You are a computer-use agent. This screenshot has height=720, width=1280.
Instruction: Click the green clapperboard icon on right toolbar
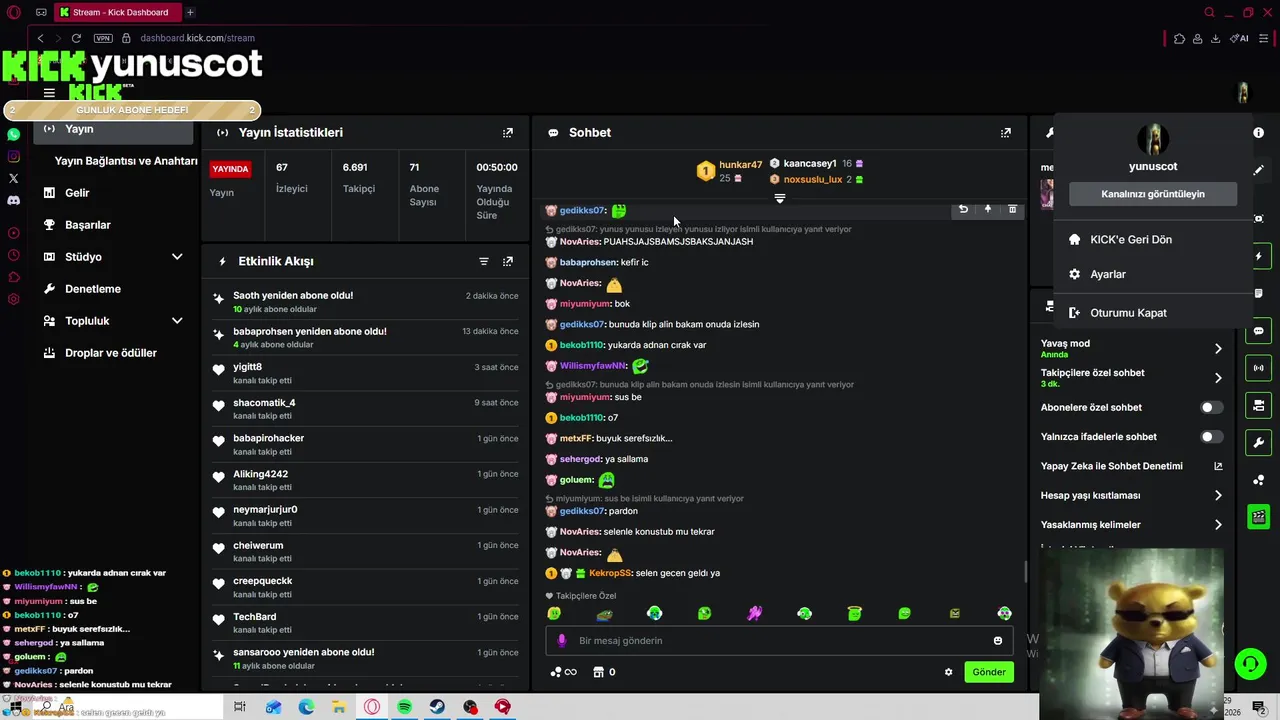pos(1259,517)
